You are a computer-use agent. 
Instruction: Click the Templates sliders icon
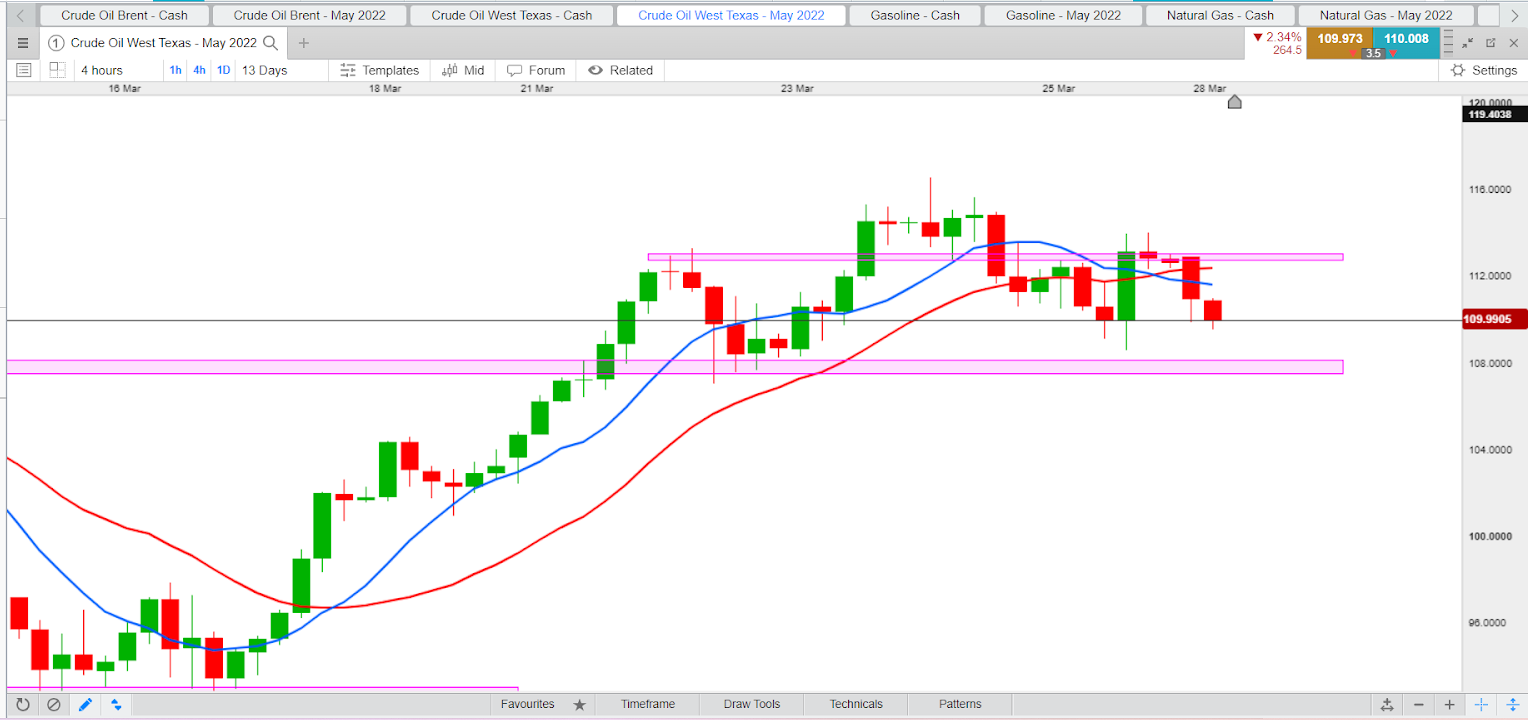(x=348, y=70)
